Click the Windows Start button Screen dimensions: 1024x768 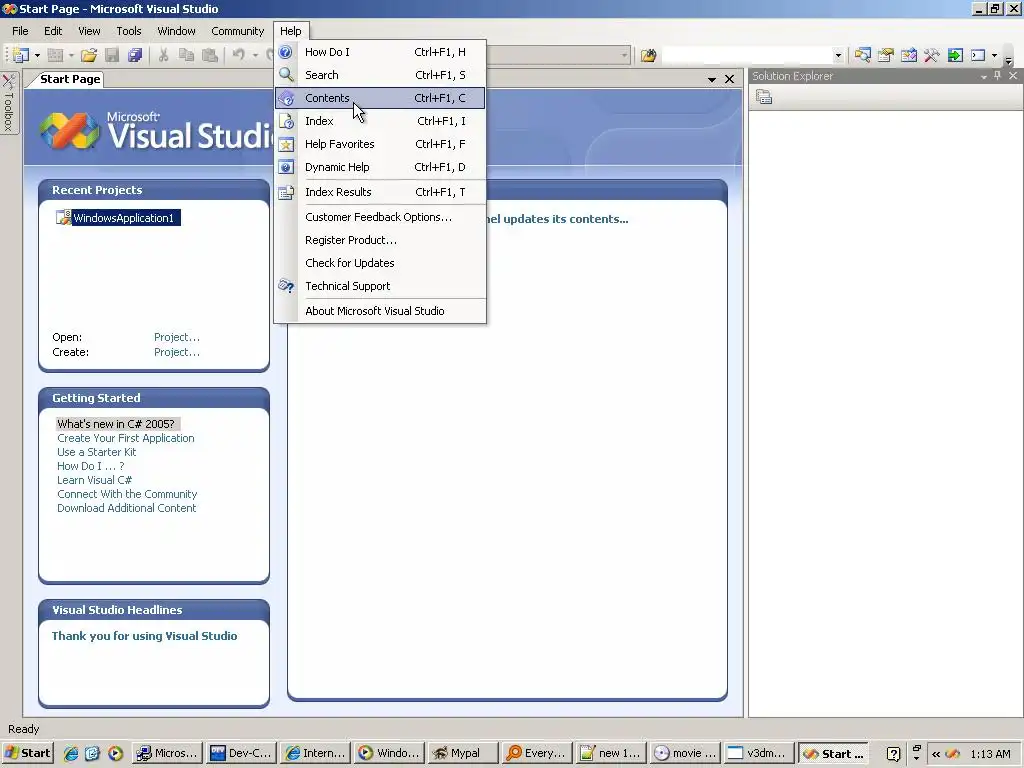tap(27, 753)
